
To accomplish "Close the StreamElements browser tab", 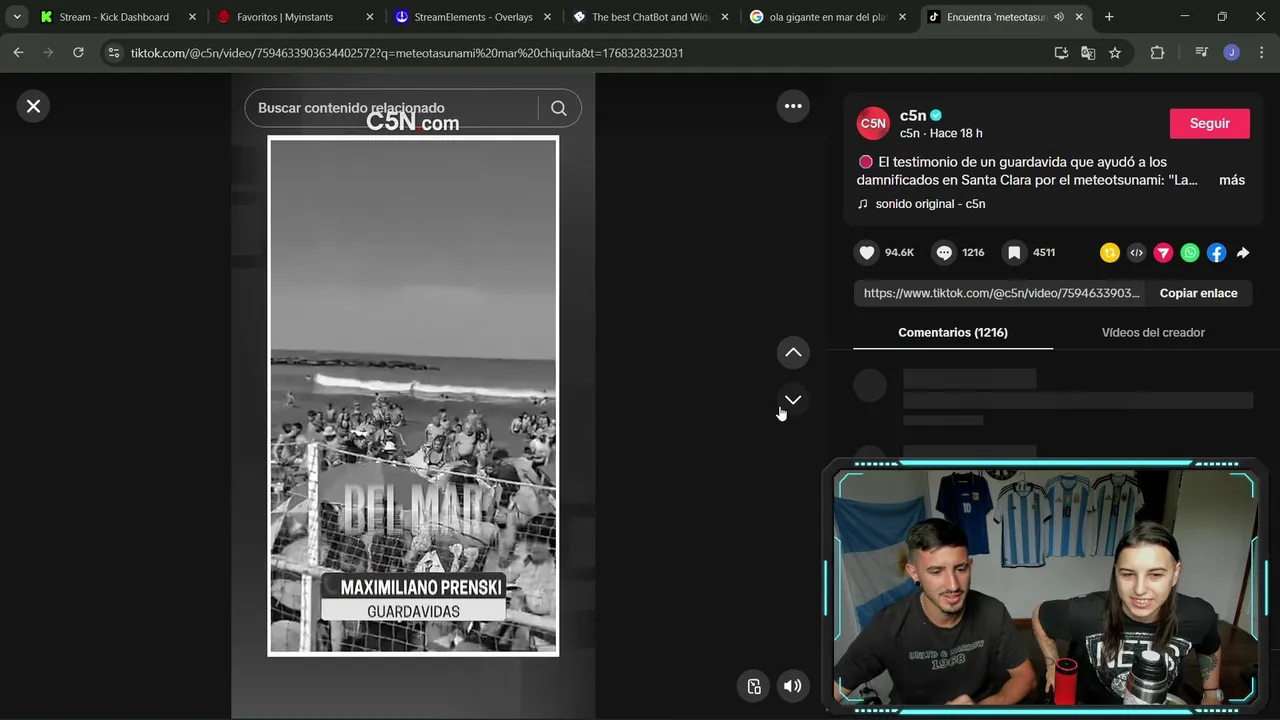I will coord(548,17).
